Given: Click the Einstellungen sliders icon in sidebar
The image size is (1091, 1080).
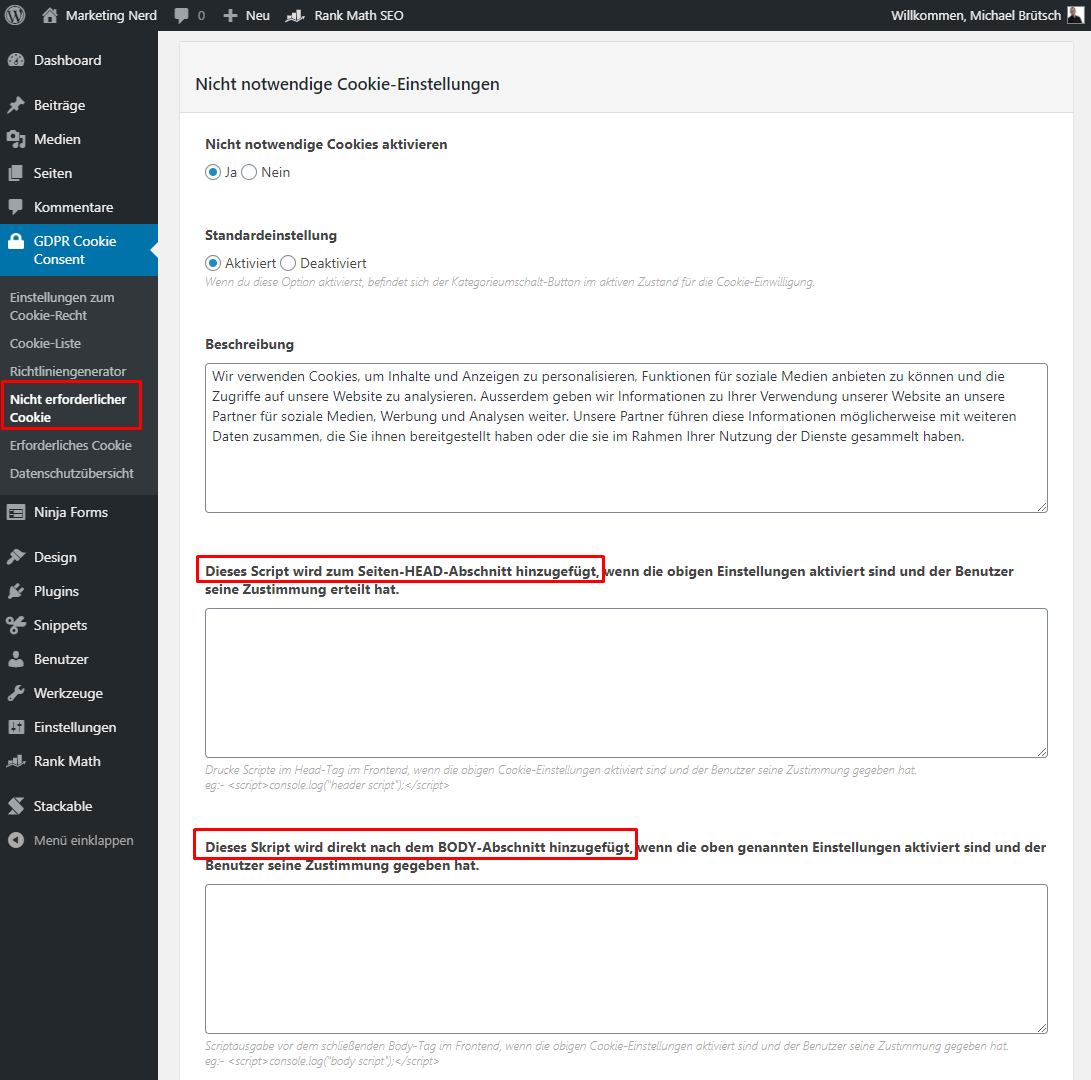Looking at the screenshot, I should point(16,727).
